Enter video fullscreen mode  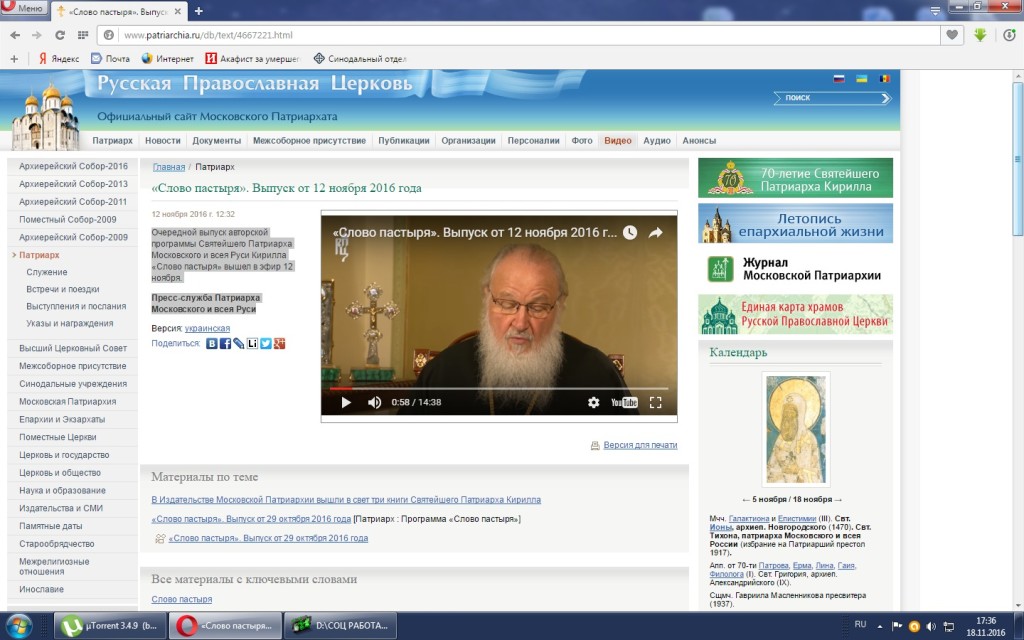pyautogui.click(x=656, y=402)
